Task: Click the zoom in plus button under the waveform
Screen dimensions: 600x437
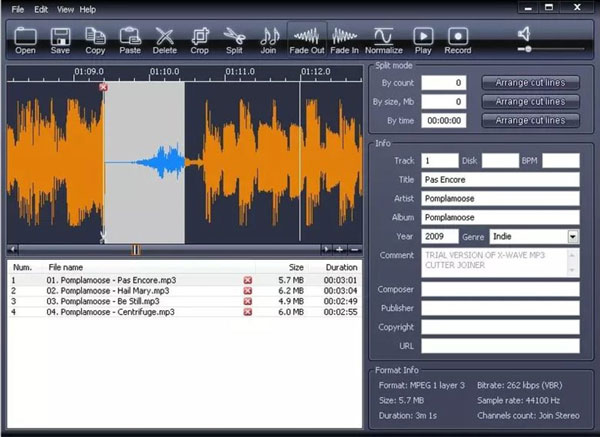Action: 339,250
